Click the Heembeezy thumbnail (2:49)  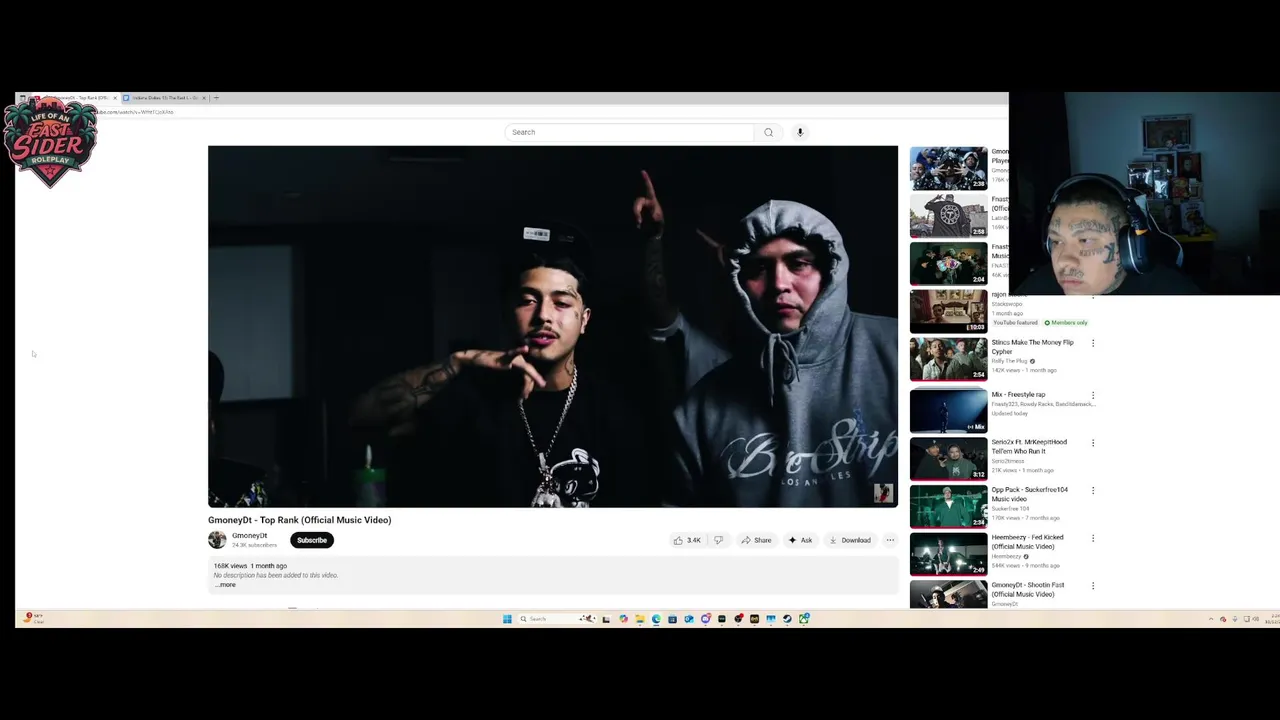tap(948, 554)
